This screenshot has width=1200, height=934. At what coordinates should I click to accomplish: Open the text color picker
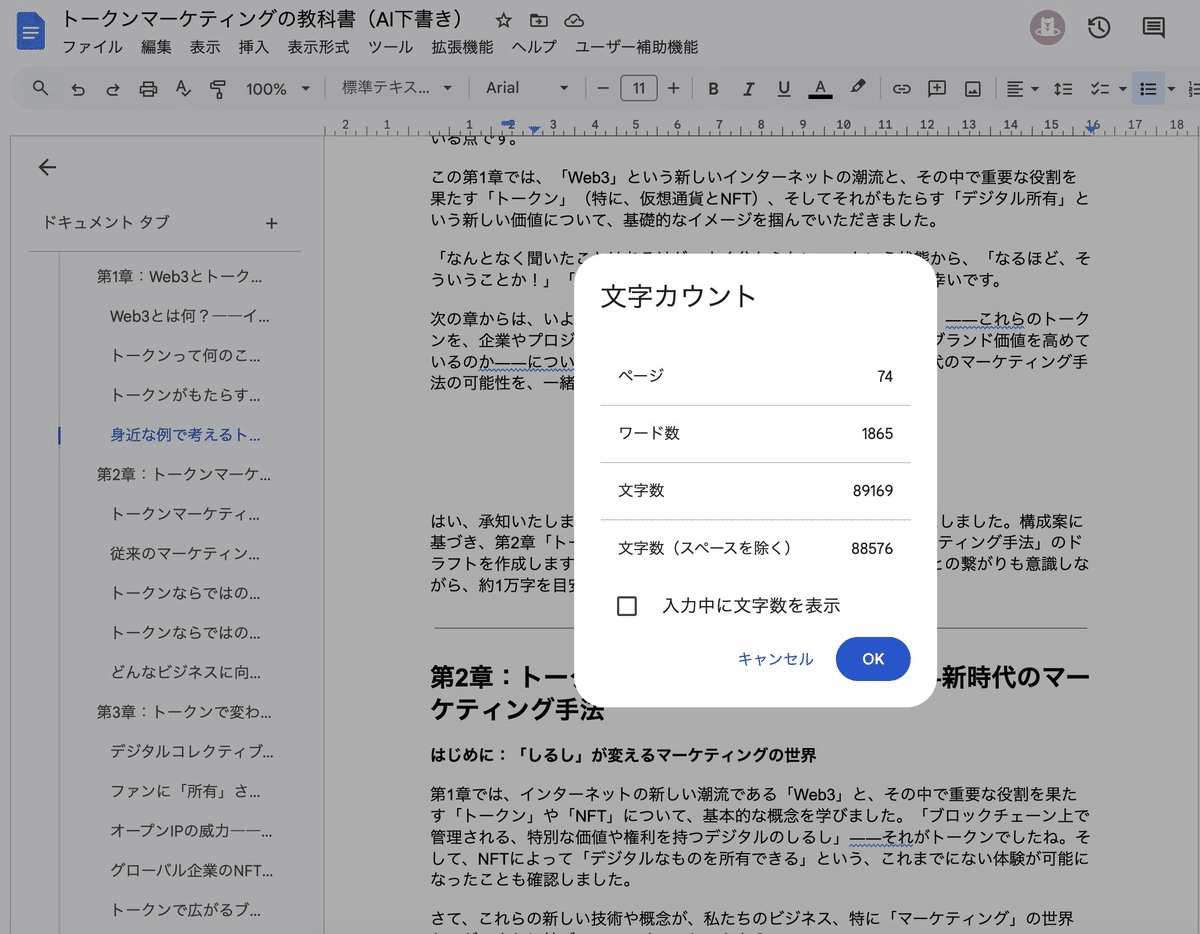(x=820, y=88)
